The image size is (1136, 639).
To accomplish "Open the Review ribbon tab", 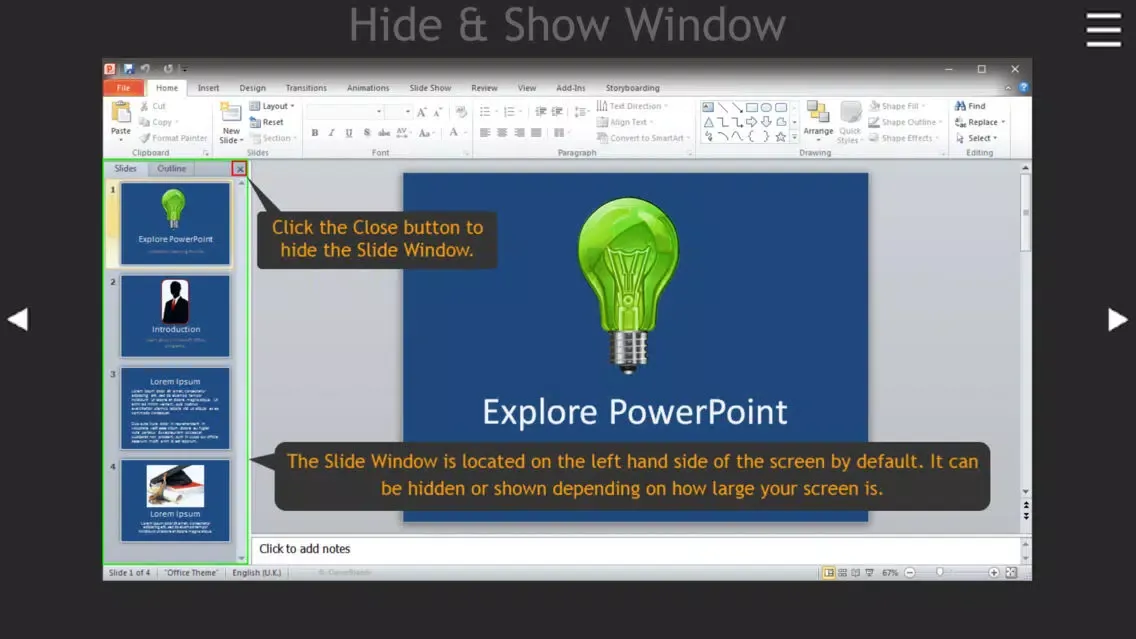I will coord(485,88).
